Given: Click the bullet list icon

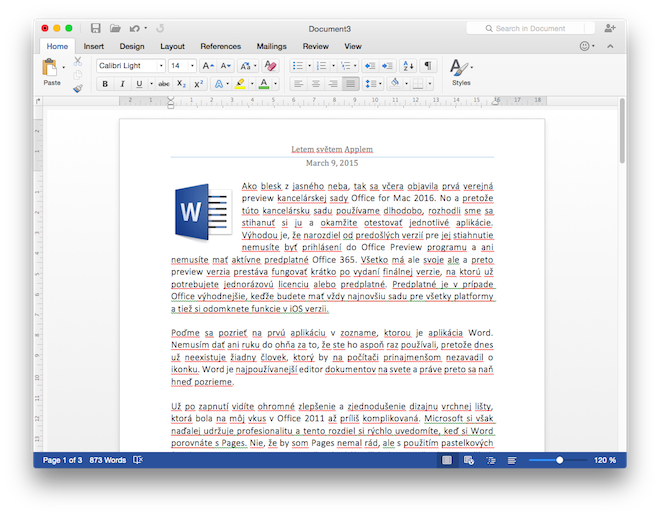Looking at the screenshot, I should point(297,66).
